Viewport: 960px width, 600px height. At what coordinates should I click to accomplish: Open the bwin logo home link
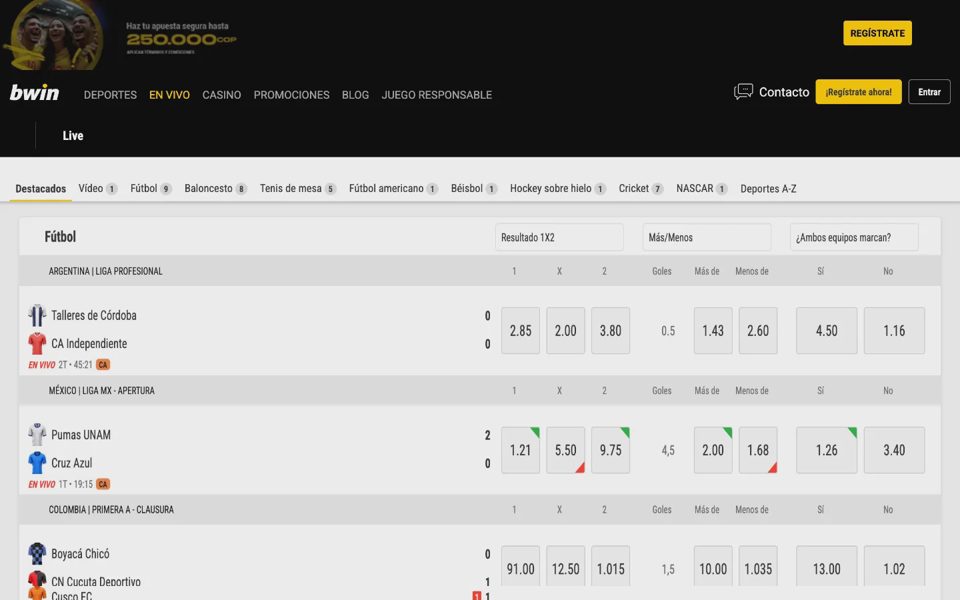coord(34,93)
